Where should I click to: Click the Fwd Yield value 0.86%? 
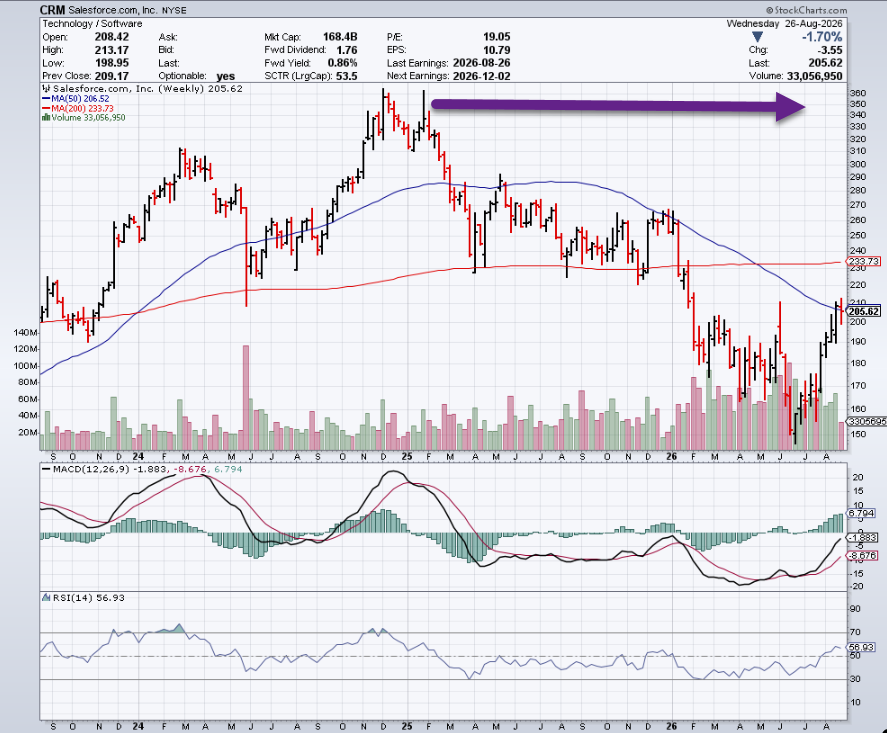[x=342, y=63]
